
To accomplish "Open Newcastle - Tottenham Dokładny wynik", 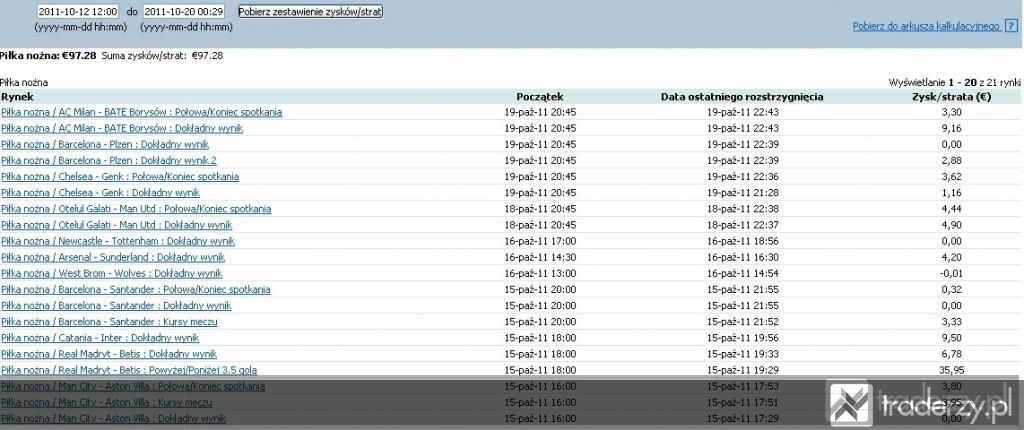I will [x=118, y=241].
